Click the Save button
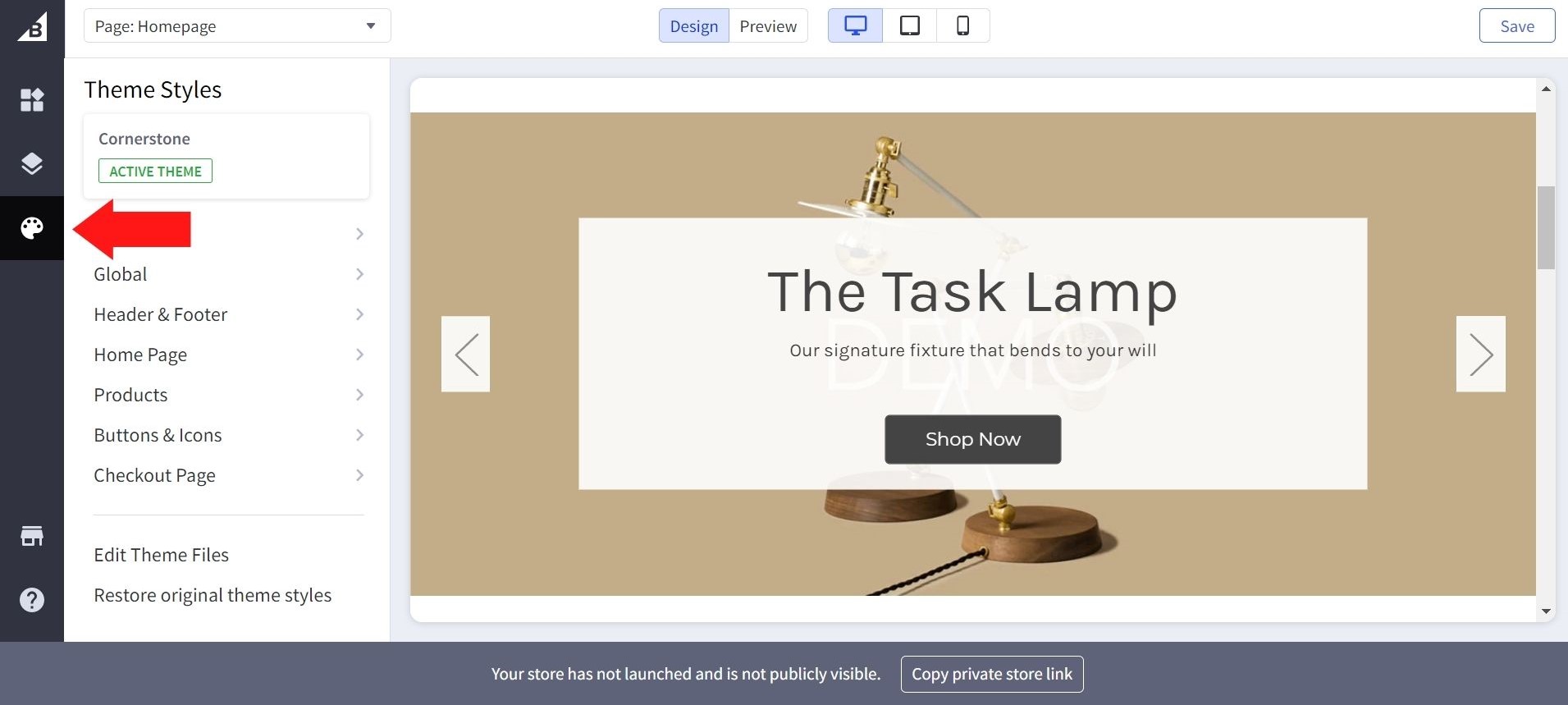 tap(1517, 25)
